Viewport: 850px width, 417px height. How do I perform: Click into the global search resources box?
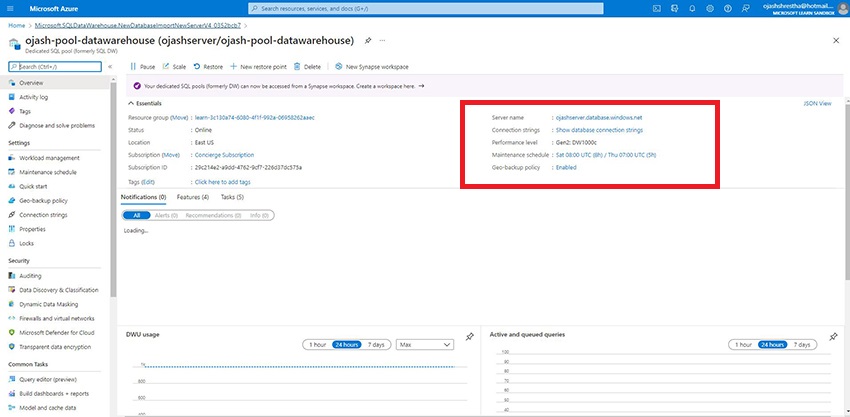point(426,9)
